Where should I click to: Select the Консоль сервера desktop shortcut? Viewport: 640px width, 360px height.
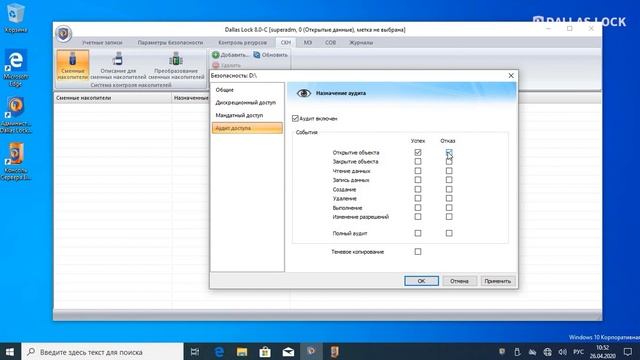click(x=16, y=162)
